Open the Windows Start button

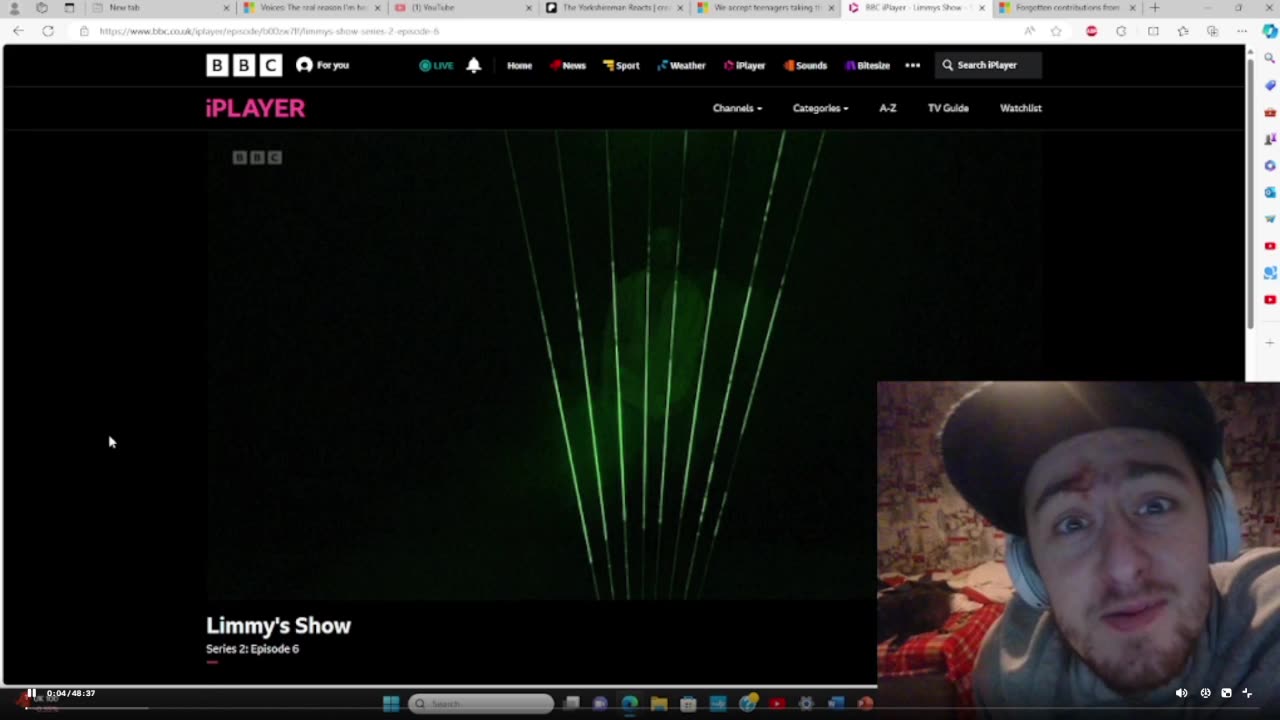point(391,704)
